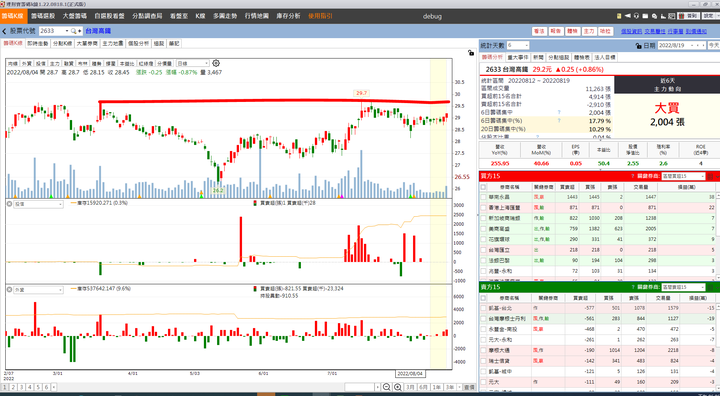The height and width of the screenshot is (396, 720).
Task: Open the stock code 2633 dropdown
Action: click(x=67, y=31)
